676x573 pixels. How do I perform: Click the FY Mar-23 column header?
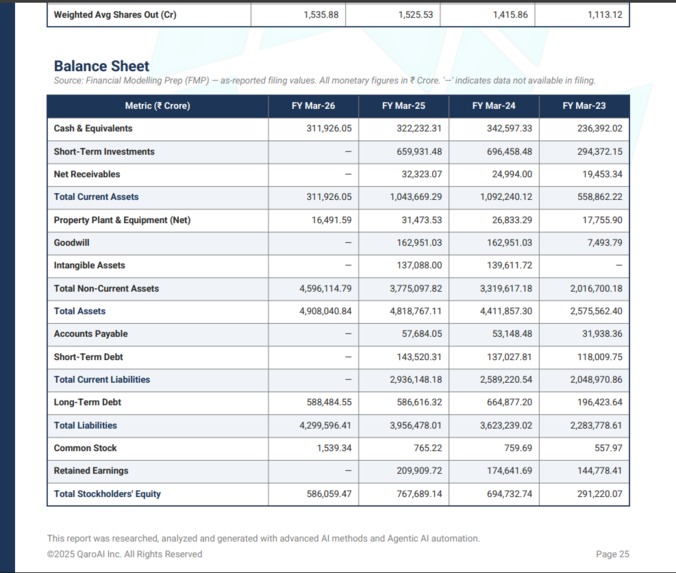coord(584,106)
